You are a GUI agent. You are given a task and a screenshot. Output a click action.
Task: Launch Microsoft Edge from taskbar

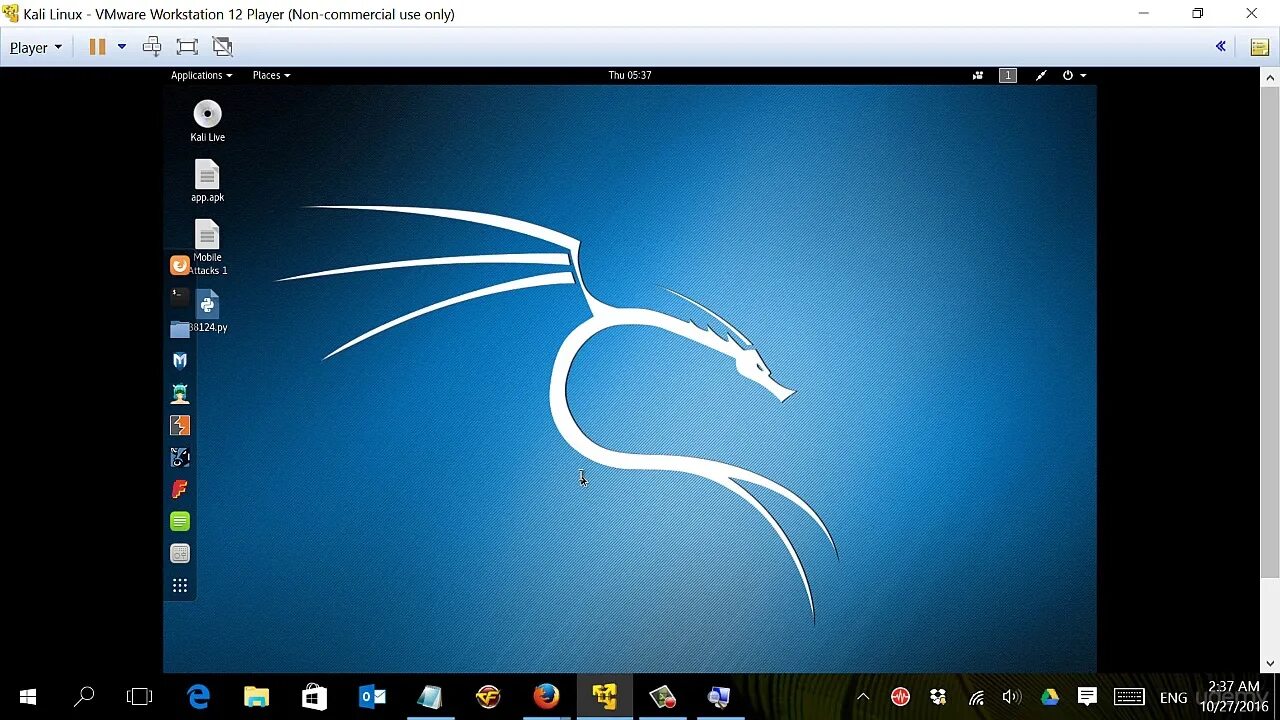(199, 697)
